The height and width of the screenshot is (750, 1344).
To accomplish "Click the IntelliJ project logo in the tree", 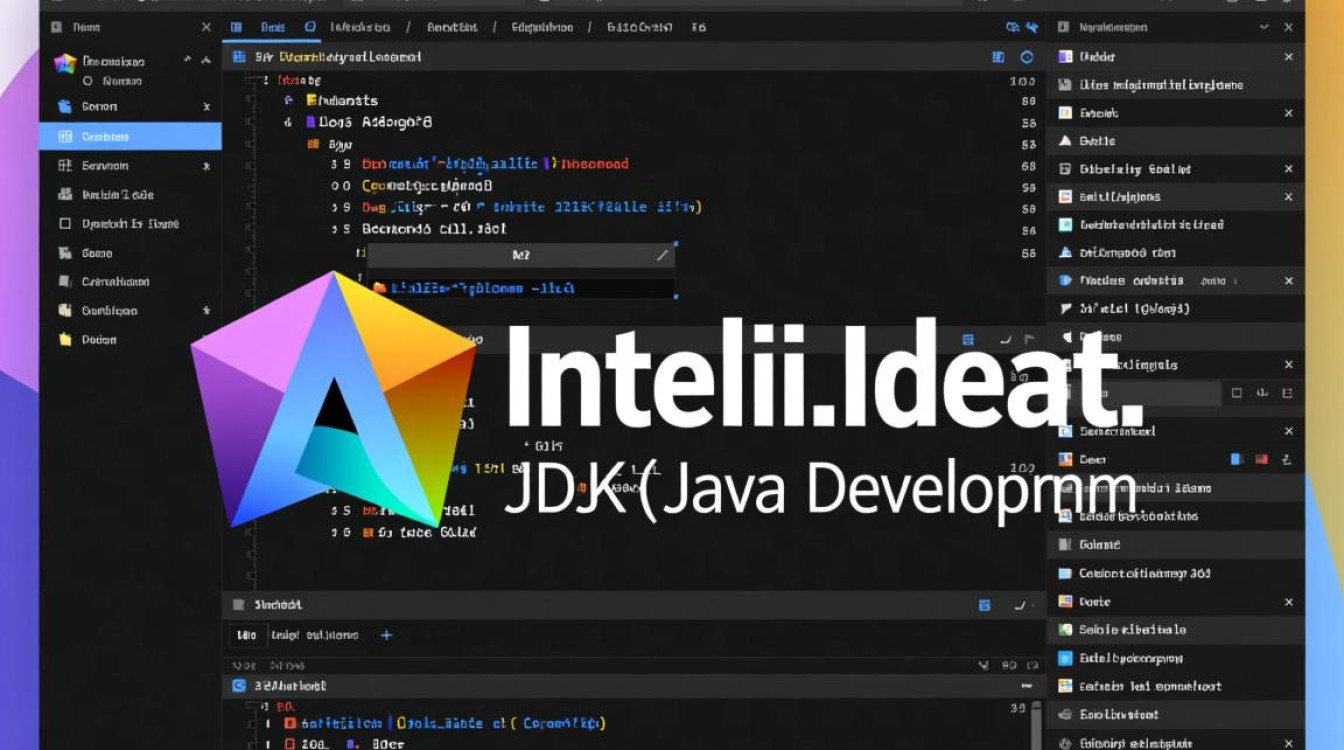I will (x=63, y=62).
